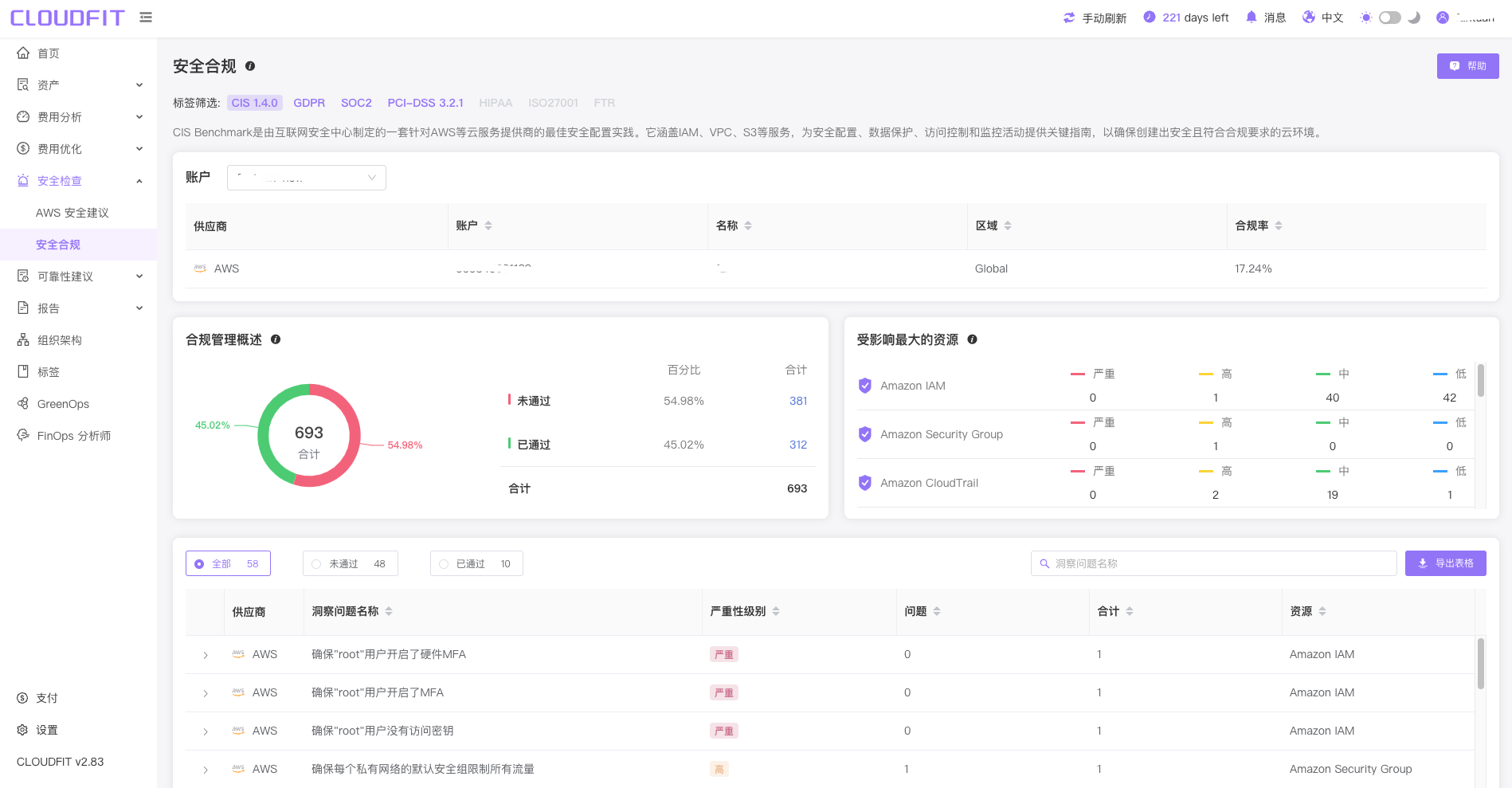Toggle the sidebar collapse hamburger icon
The width and height of the screenshot is (1512, 788).
coord(146,17)
